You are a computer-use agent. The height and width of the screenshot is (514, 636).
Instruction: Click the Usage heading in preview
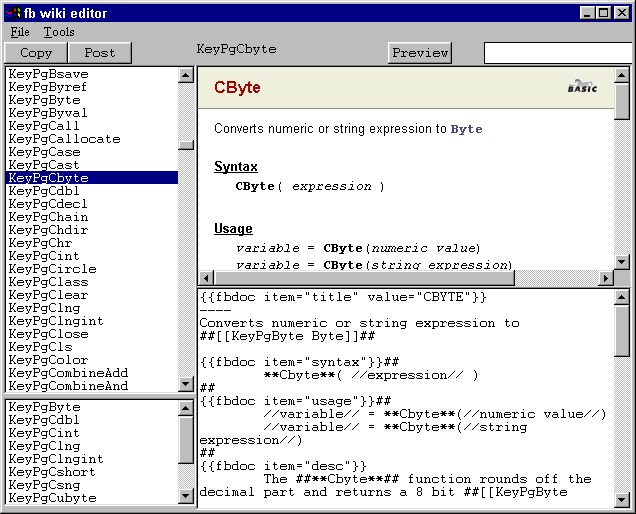click(x=233, y=229)
